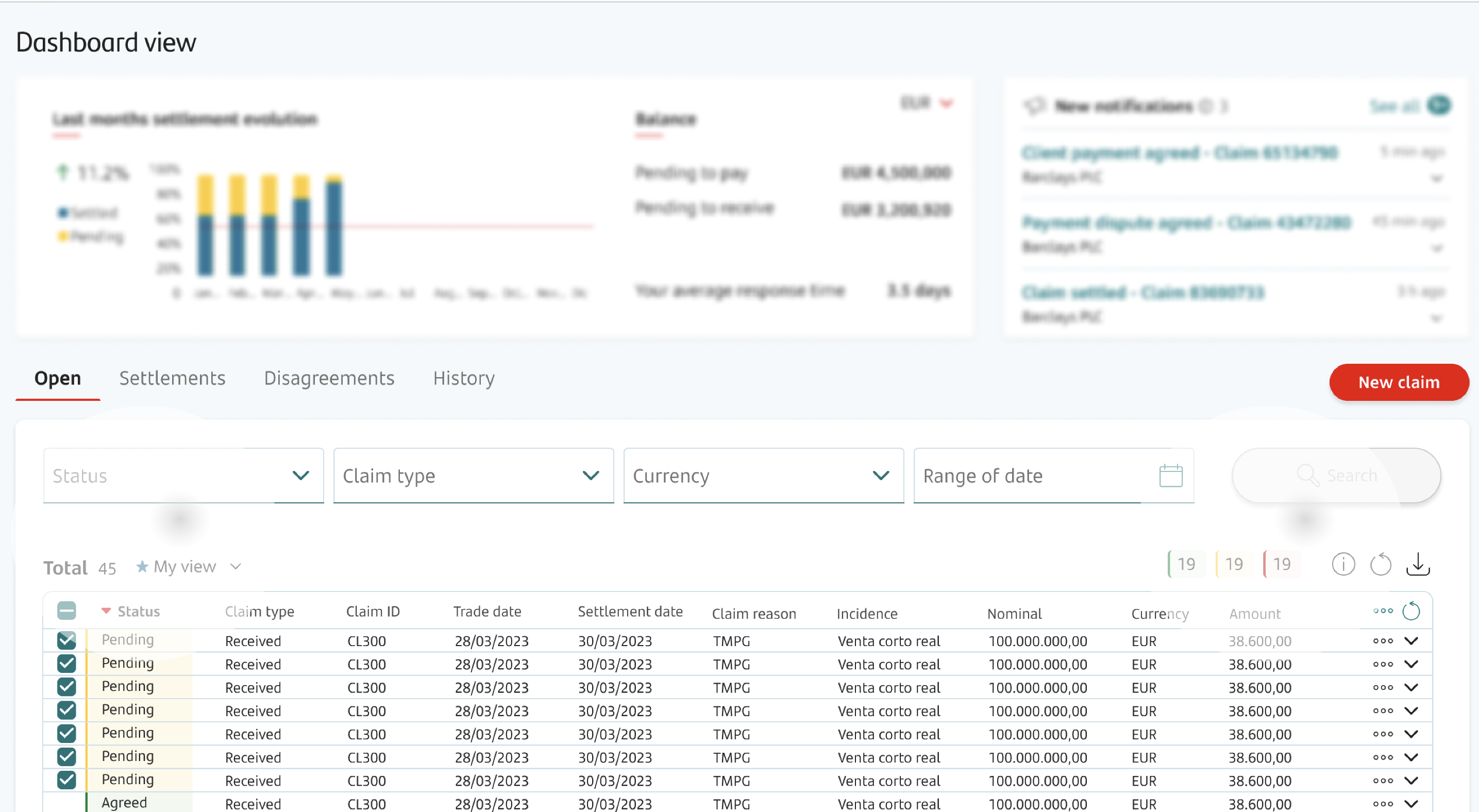1479x812 pixels.
Task: Switch to the Disagreements tab
Action: point(329,378)
